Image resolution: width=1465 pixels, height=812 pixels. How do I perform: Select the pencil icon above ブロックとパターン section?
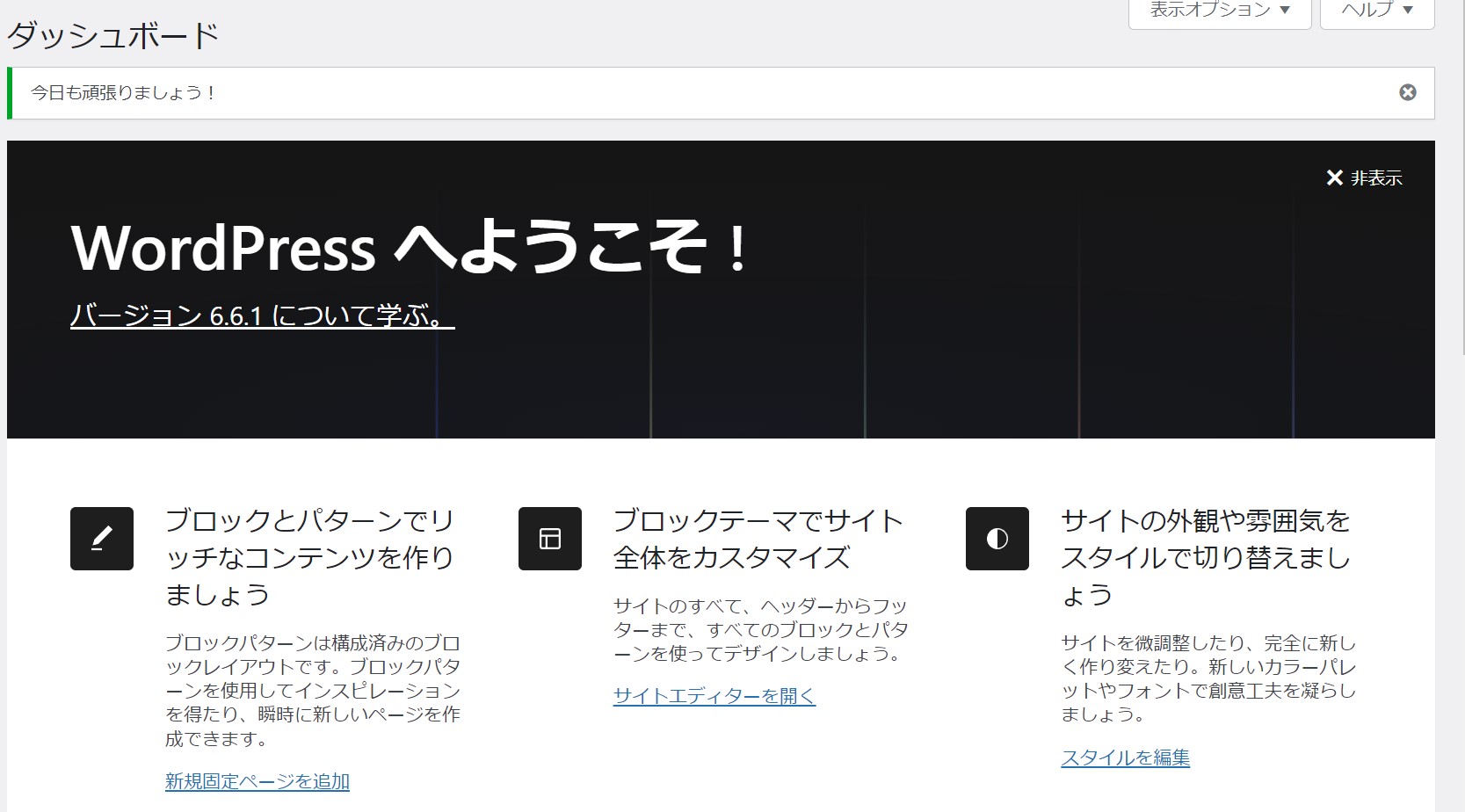pyautogui.click(x=101, y=538)
